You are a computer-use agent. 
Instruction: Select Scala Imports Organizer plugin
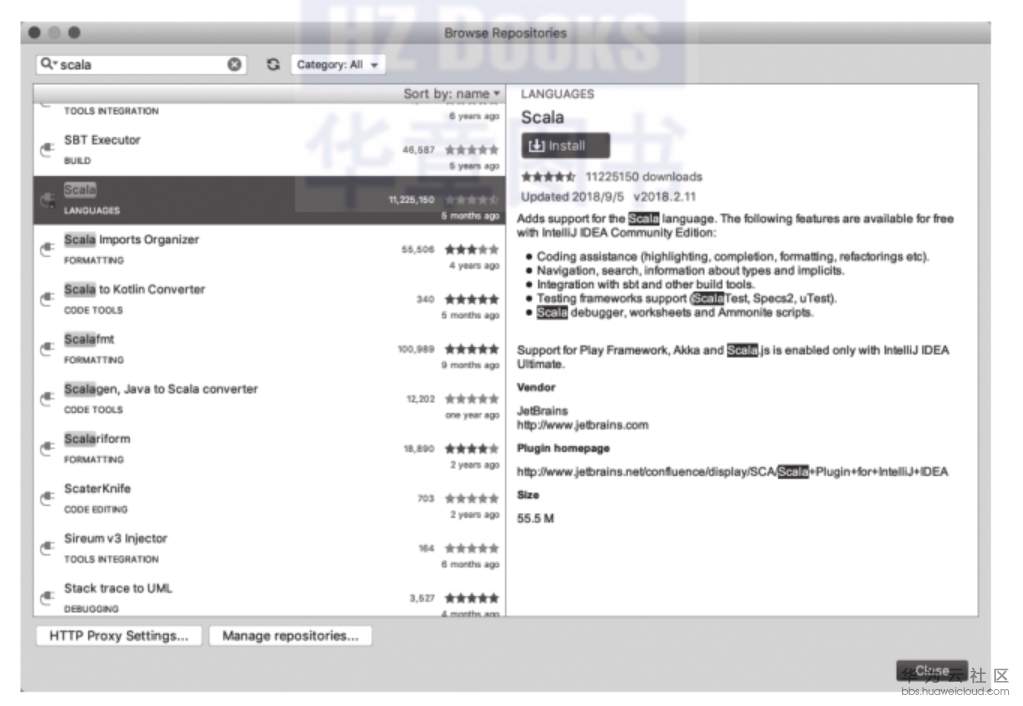pyautogui.click(x=269, y=250)
